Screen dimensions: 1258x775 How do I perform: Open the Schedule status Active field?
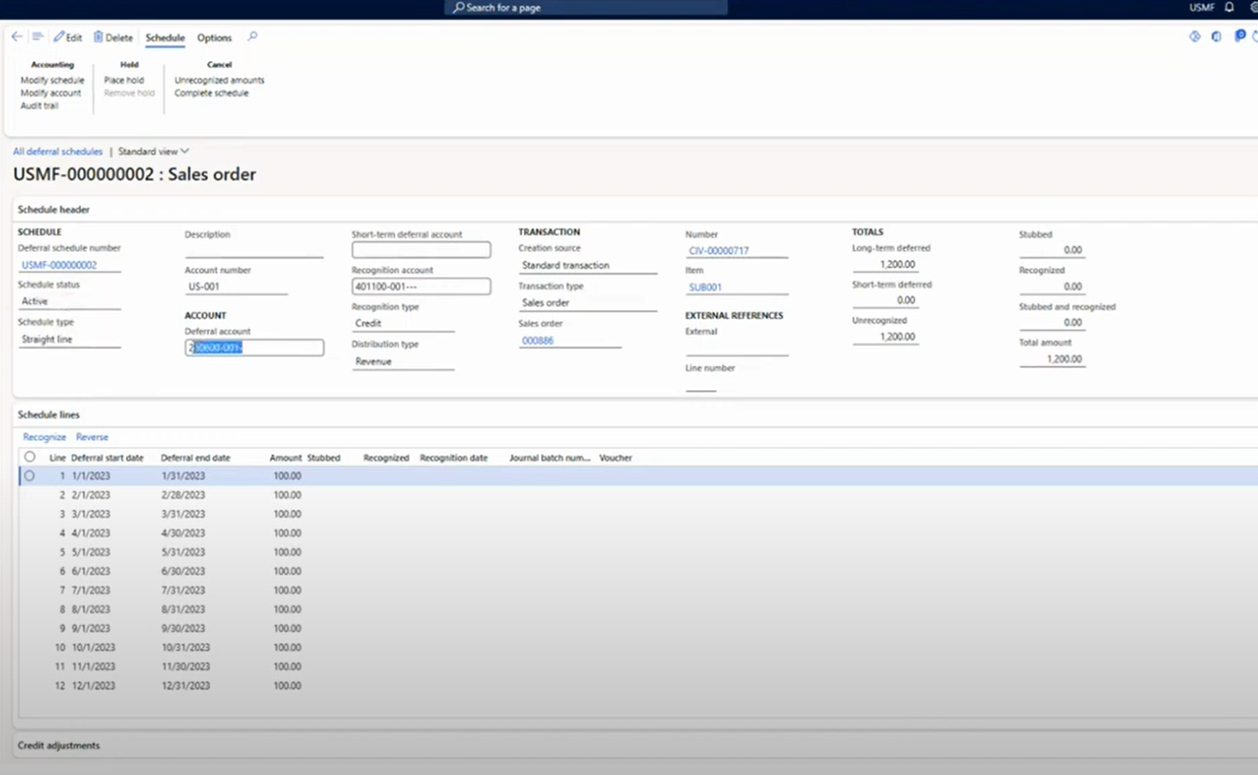click(x=69, y=302)
